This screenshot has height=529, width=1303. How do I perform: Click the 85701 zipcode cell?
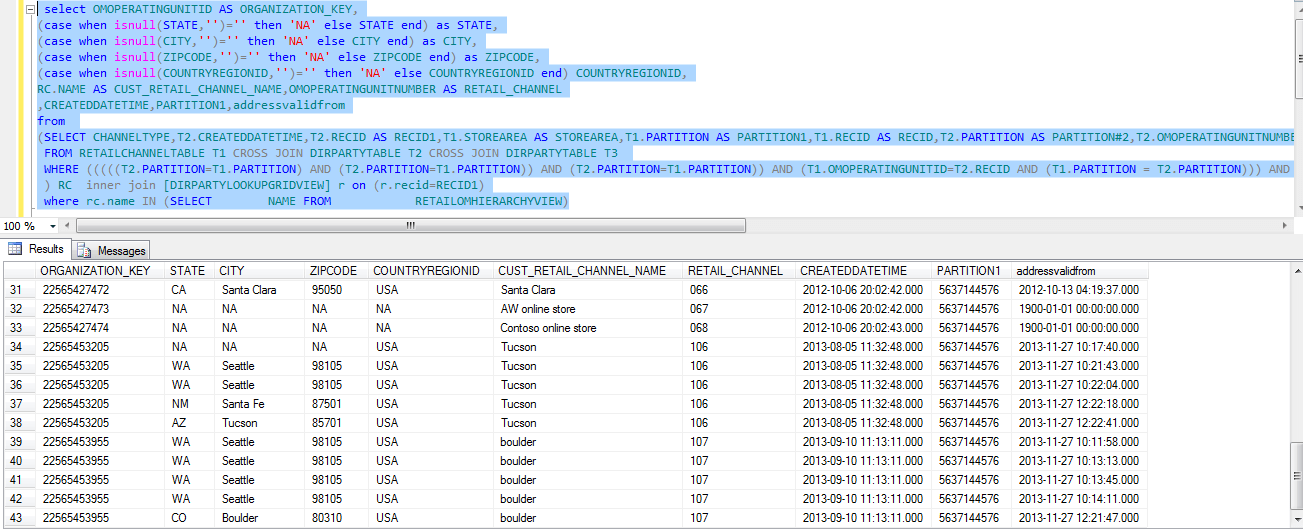(336, 423)
